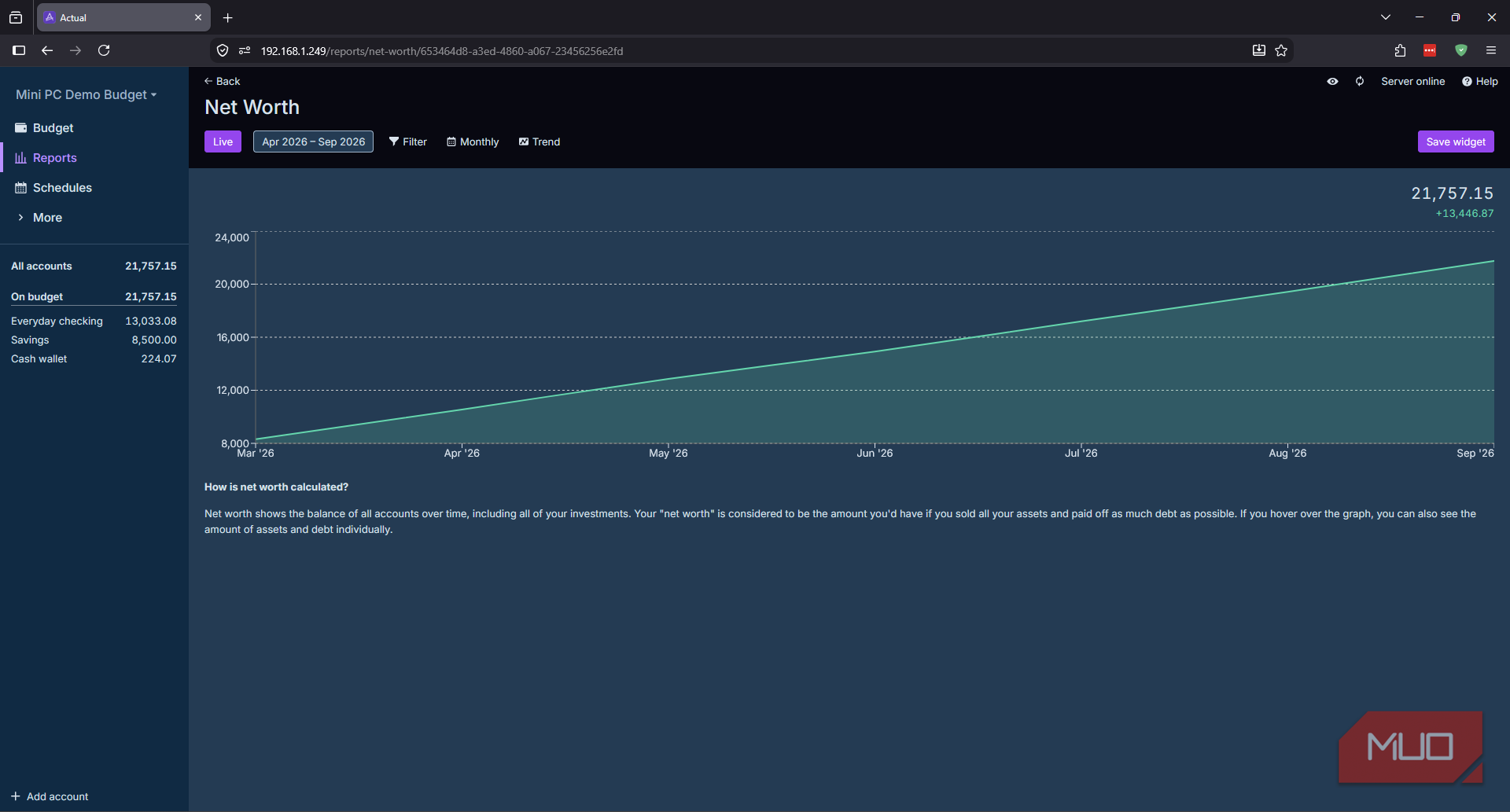The height and width of the screenshot is (812, 1510).
Task: Click Add account at sidebar bottom
Action: point(50,796)
